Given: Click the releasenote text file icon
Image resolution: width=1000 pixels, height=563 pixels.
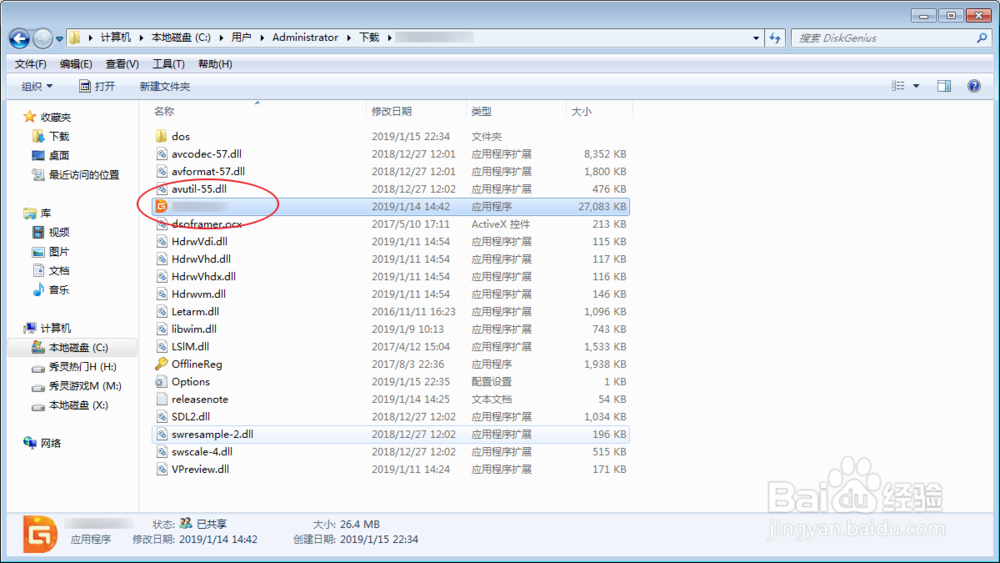Looking at the screenshot, I should coord(162,399).
